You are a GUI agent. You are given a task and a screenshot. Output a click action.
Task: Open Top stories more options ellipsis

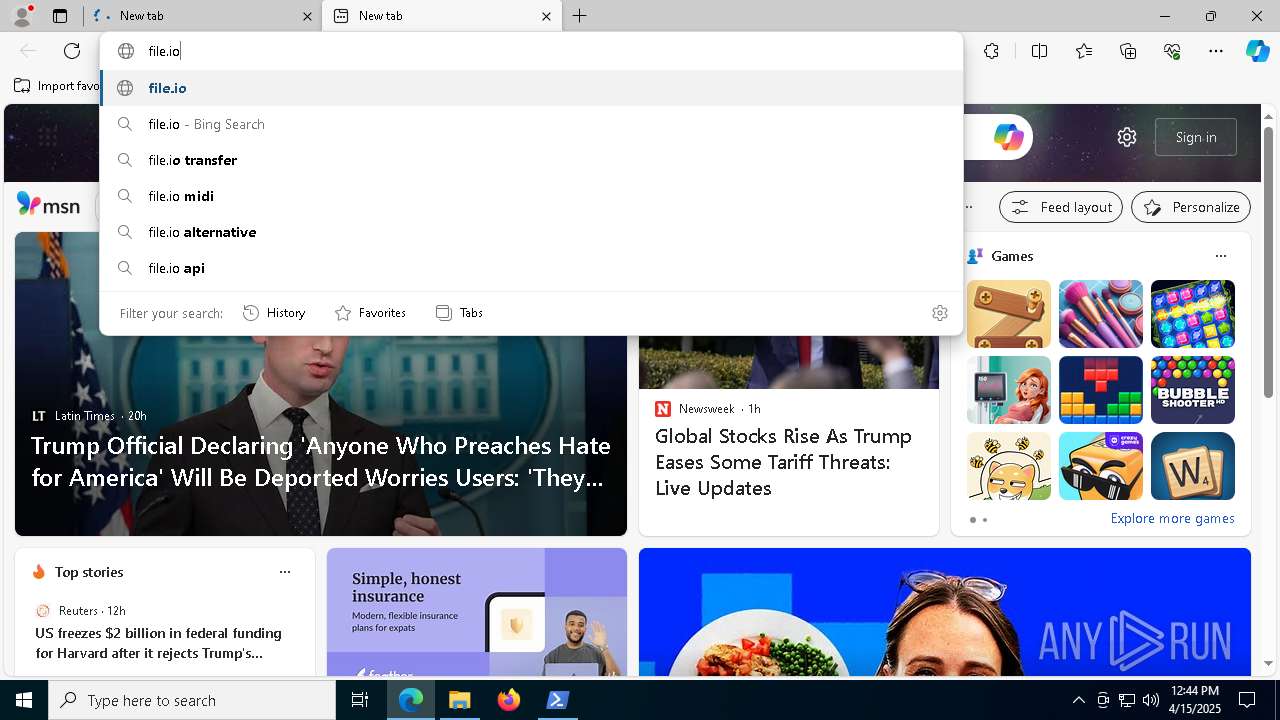point(285,572)
